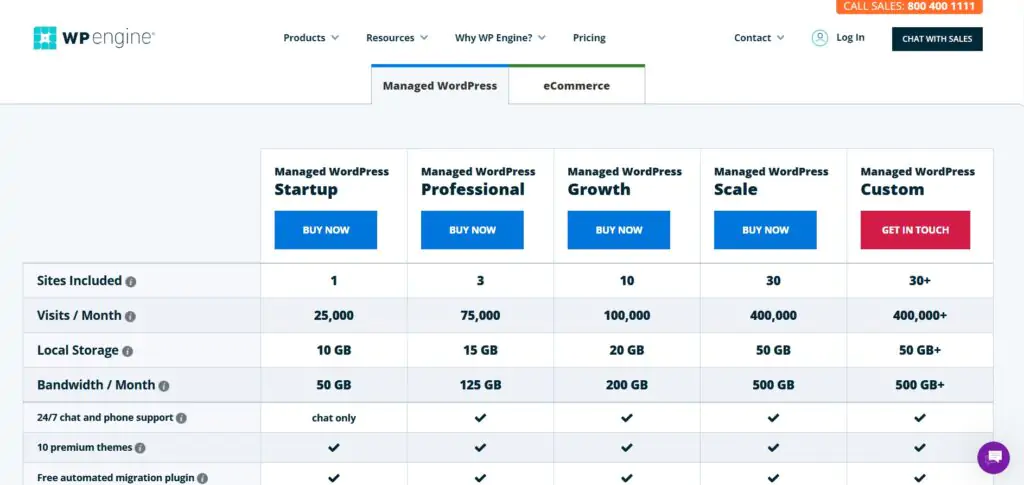Click the Log In user avatar icon

coord(820,38)
